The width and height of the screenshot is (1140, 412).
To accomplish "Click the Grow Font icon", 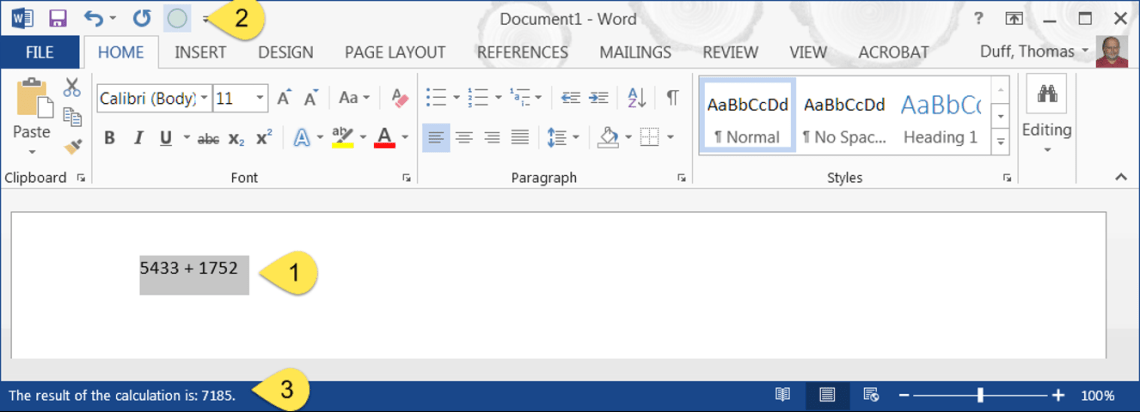I will [285, 97].
